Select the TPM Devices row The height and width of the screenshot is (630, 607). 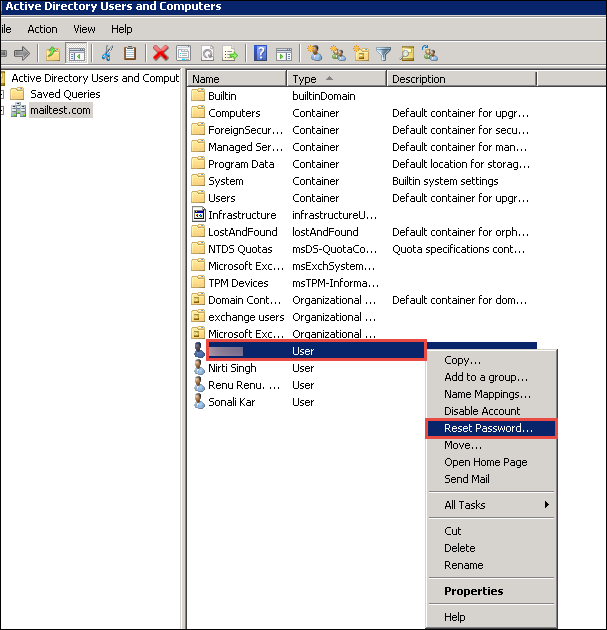362,283
